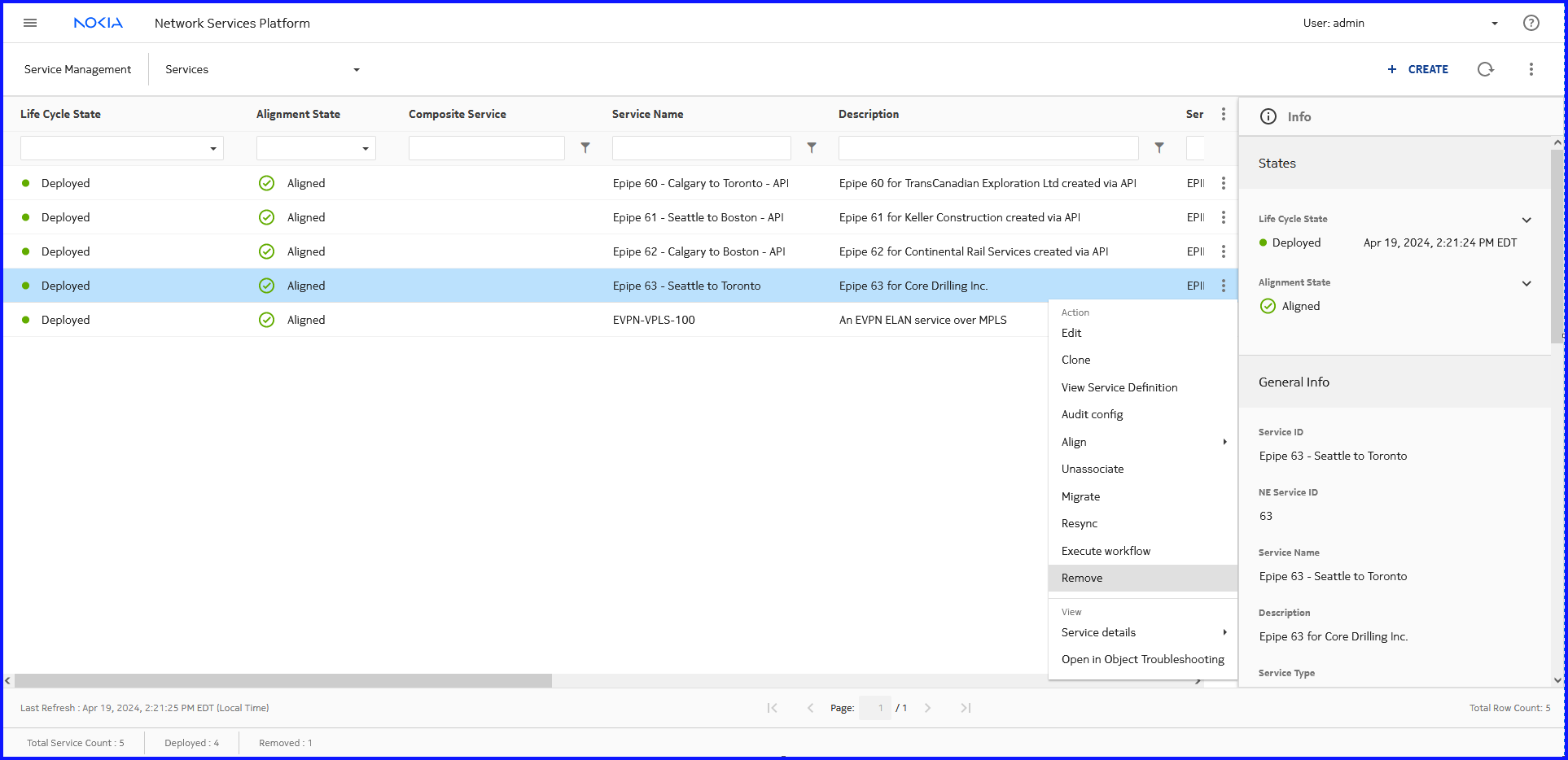Go to the next page arrow
1568x760 pixels.
[x=927, y=708]
